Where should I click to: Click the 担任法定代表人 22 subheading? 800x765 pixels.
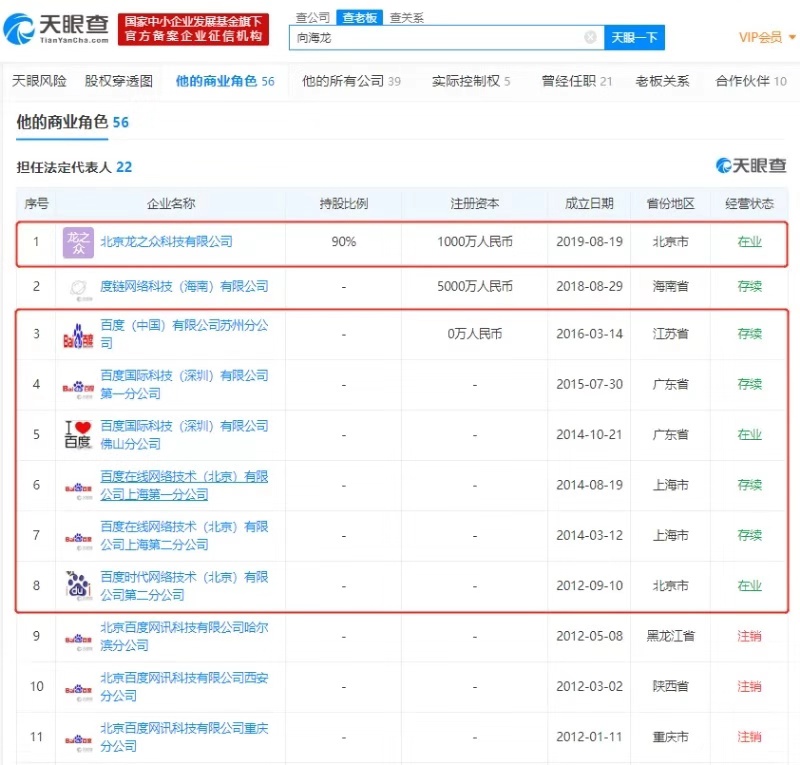(74, 167)
